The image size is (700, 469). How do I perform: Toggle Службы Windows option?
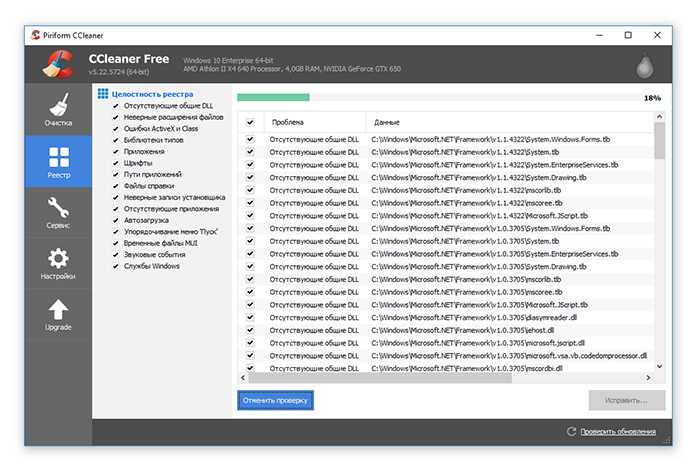pyautogui.click(x=116, y=266)
